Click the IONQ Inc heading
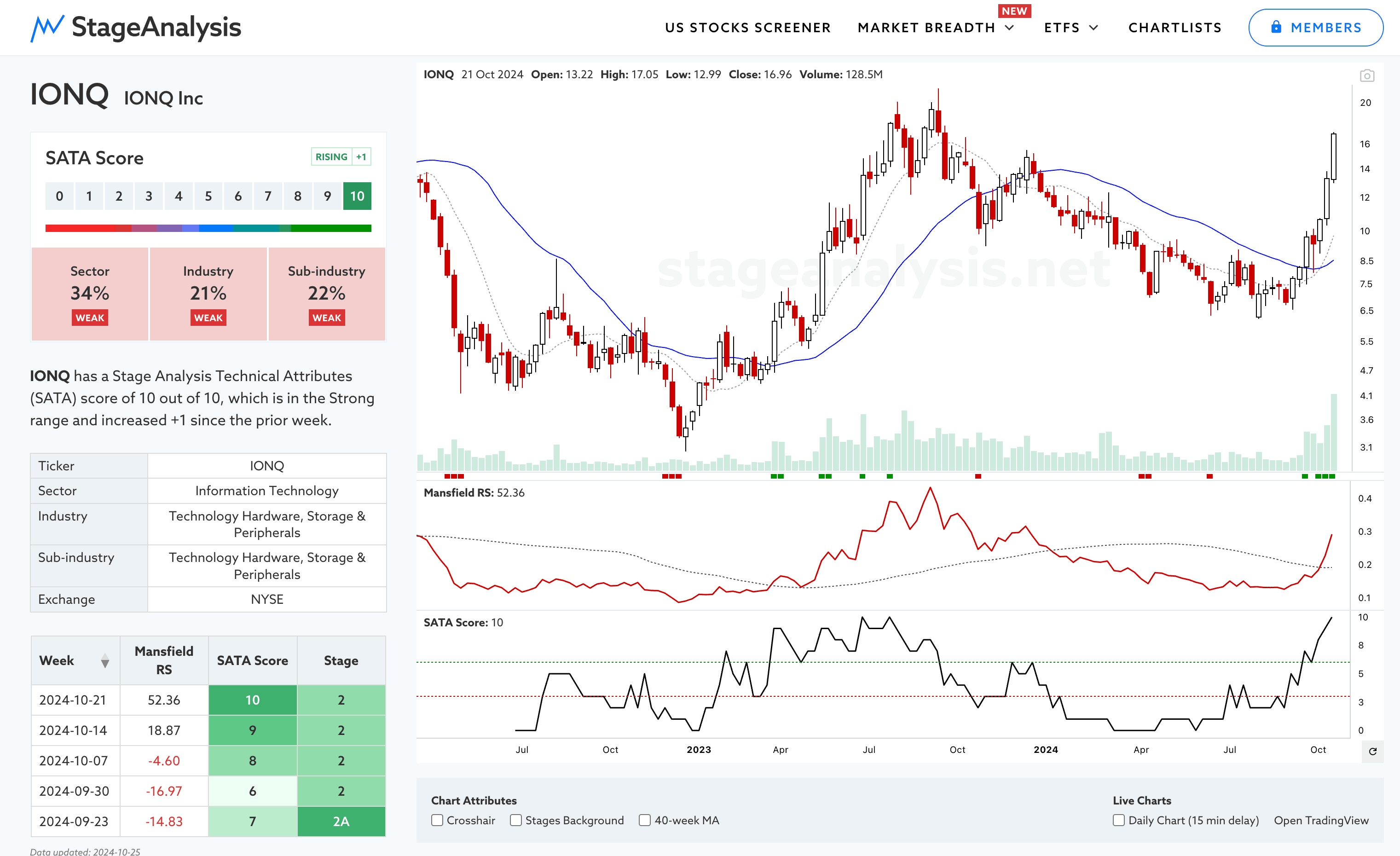Screen dimensions: 1400x856 click(x=164, y=98)
